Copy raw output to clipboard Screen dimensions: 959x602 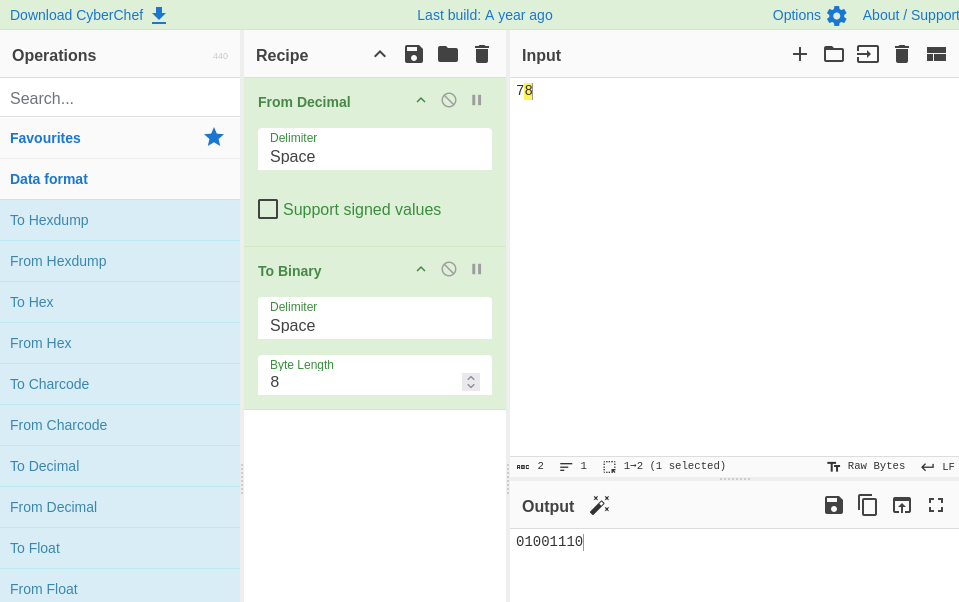click(867, 505)
